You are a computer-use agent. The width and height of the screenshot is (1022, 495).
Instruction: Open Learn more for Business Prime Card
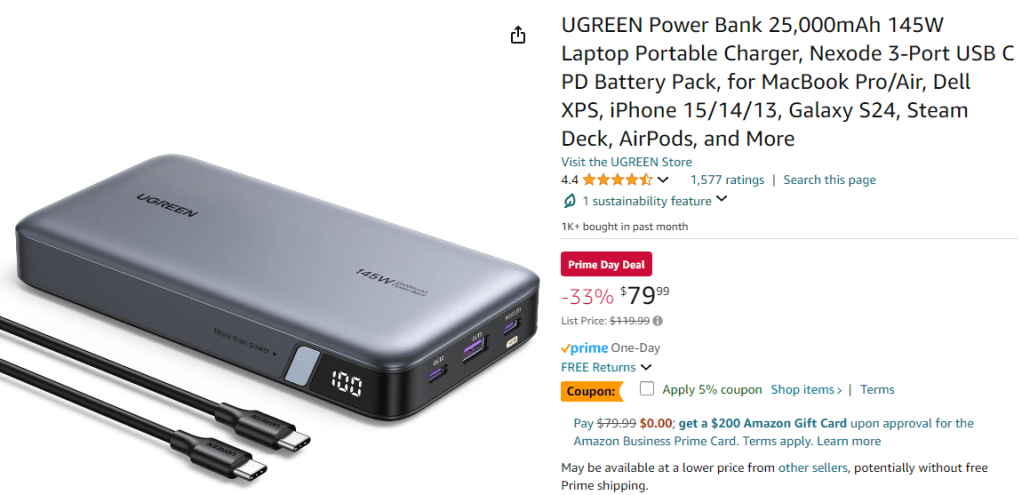[849, 442]
